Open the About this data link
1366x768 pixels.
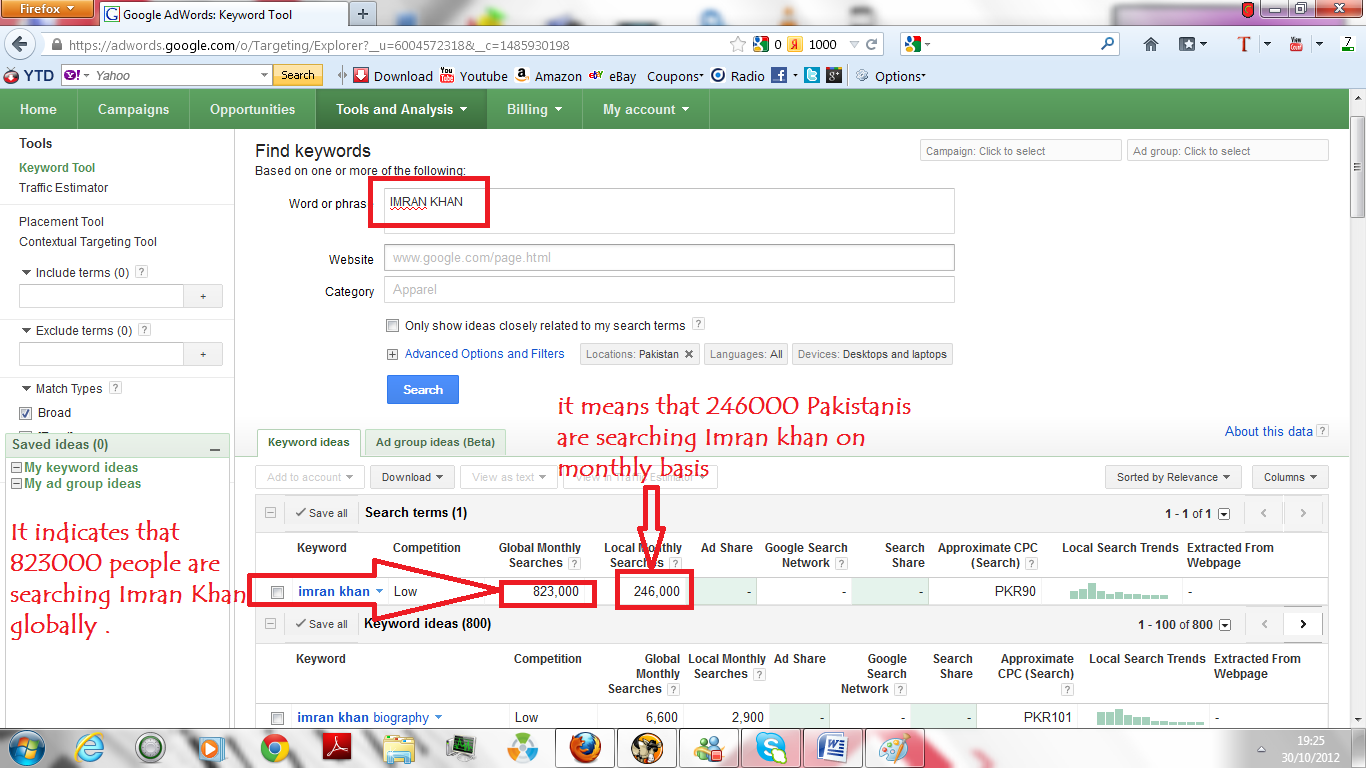click(1269, 432)
